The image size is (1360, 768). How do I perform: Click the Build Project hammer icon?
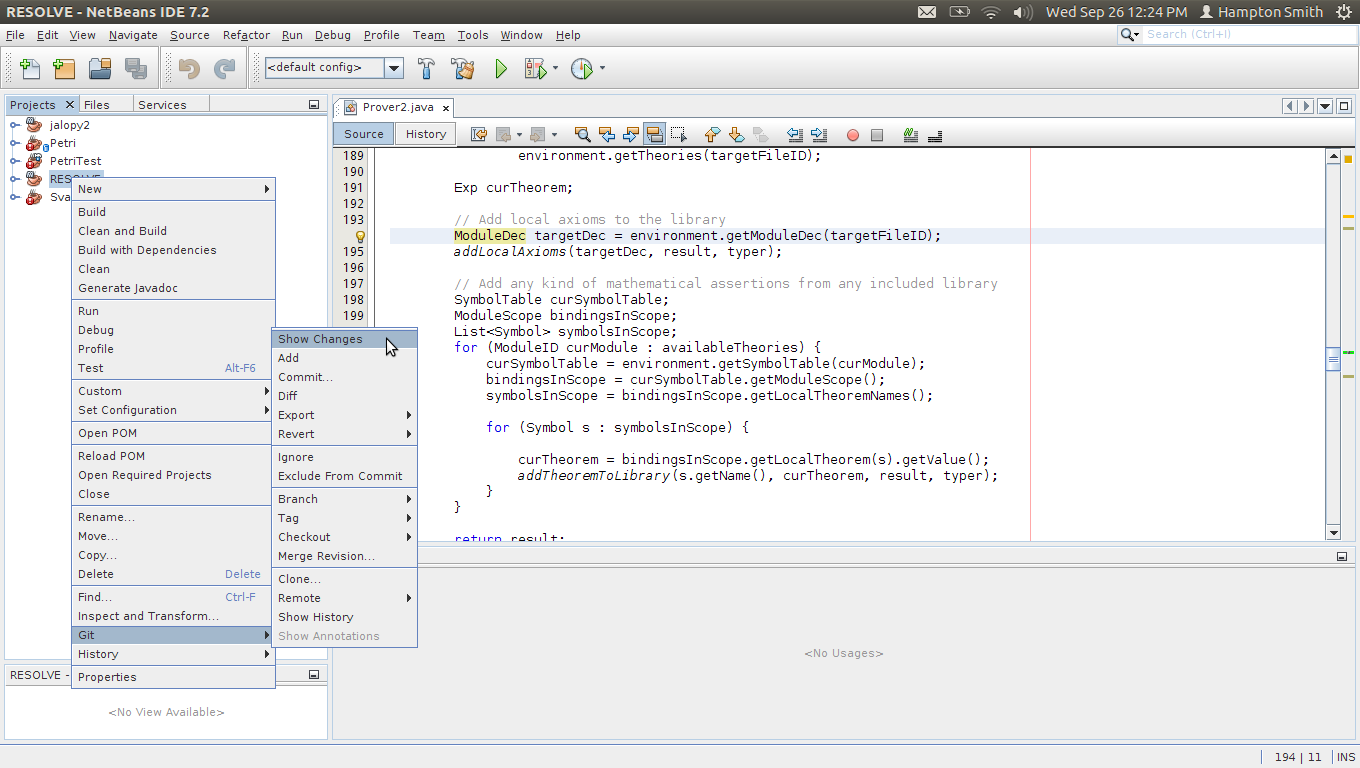(426, 69)
